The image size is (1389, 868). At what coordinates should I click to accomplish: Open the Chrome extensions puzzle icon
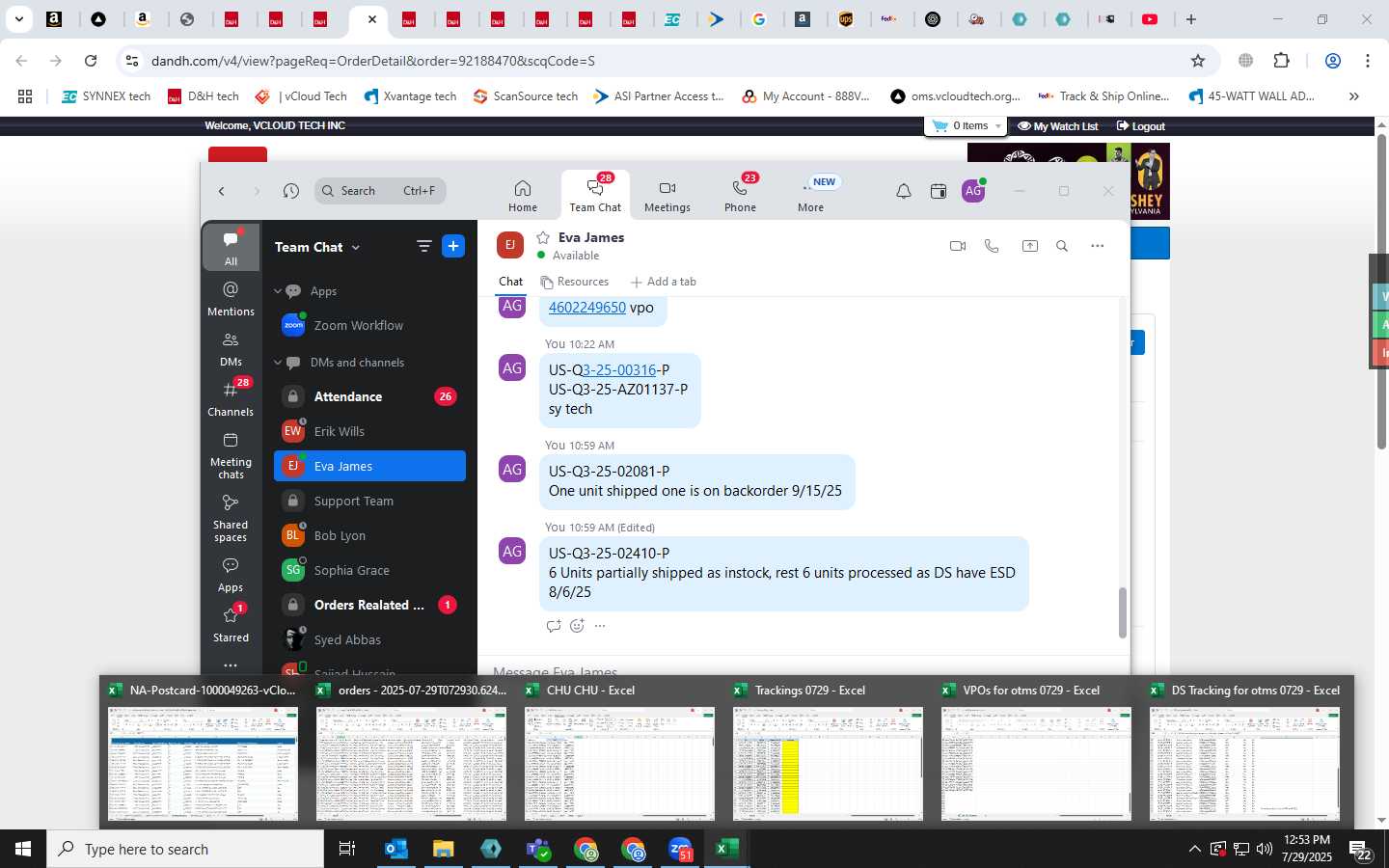coord(1281,61)
